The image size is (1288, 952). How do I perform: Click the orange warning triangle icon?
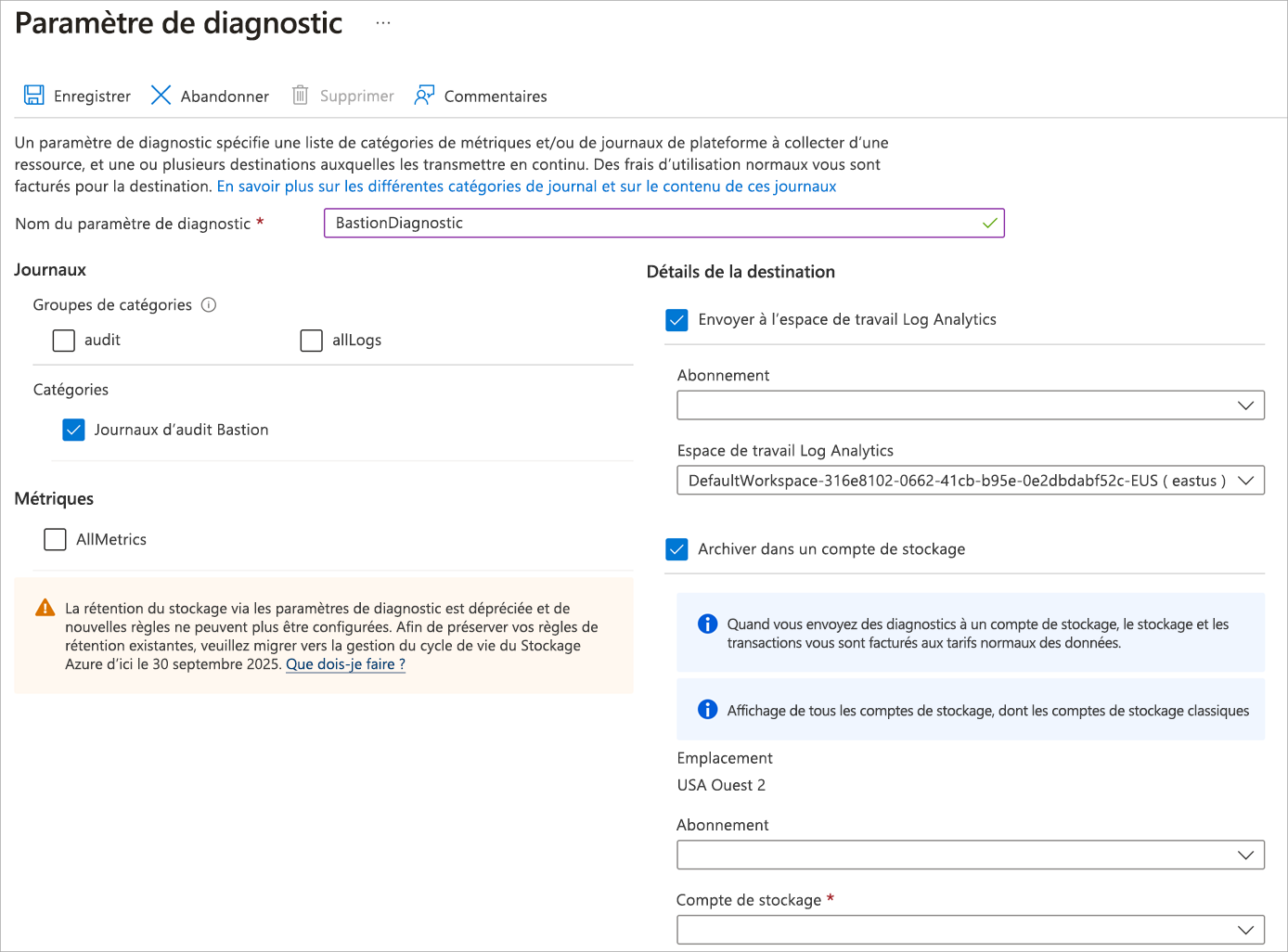[45, 609]
